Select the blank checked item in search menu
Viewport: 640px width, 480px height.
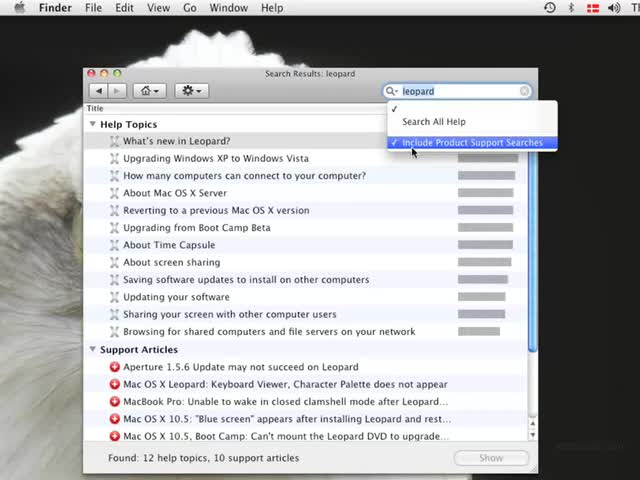click(472, 109)
